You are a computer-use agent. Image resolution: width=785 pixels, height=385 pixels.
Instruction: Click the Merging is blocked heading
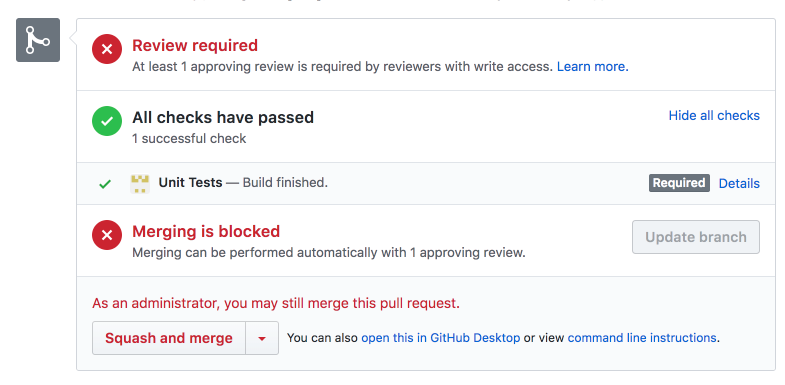click(206, 231)
